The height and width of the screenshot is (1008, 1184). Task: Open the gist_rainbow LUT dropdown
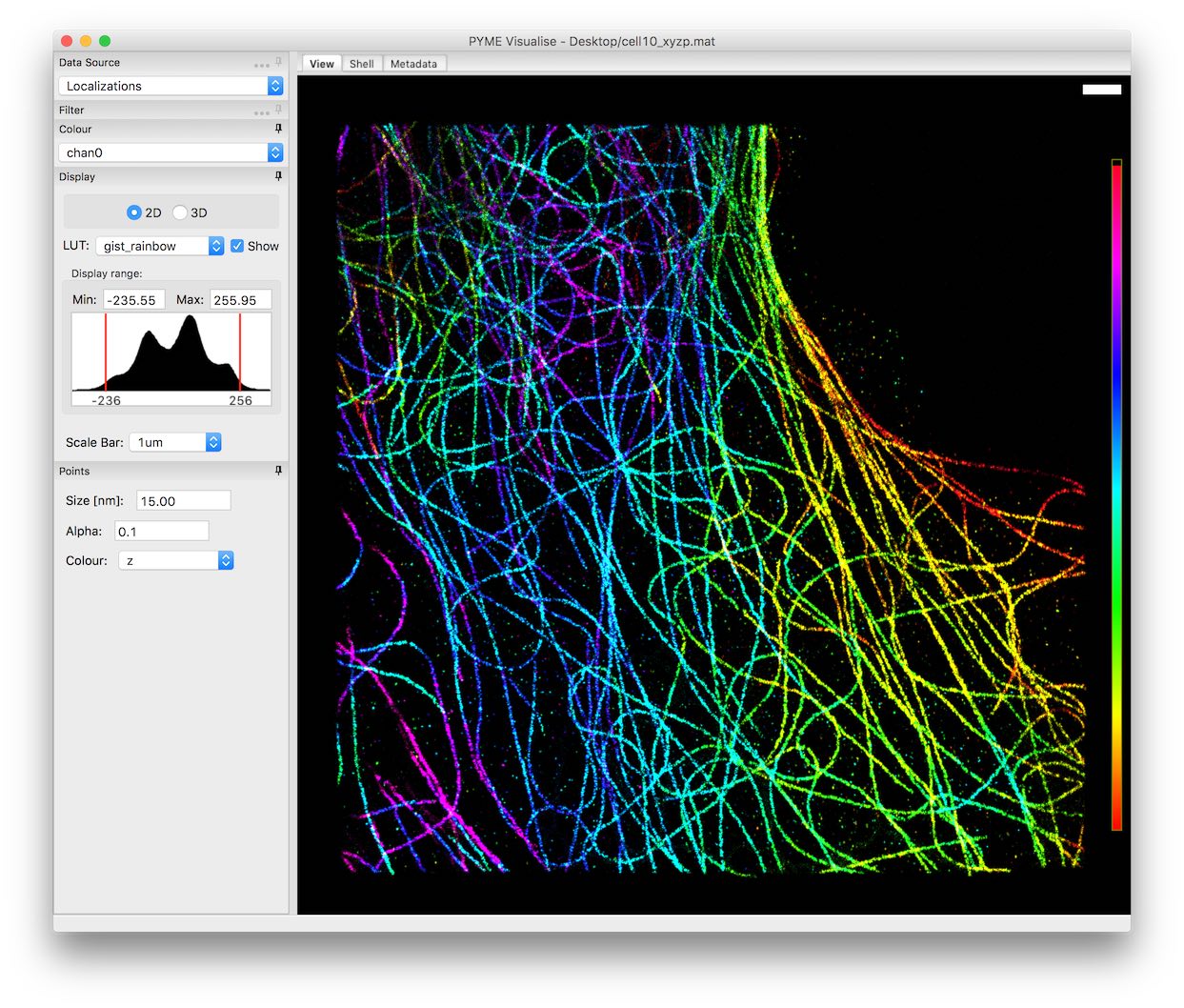click(160, 246)
